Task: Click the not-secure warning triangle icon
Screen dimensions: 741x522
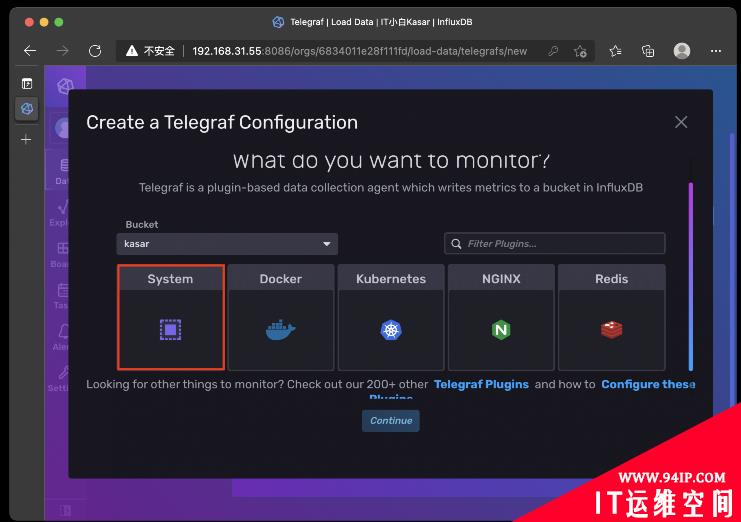Action: coord(132,51)
